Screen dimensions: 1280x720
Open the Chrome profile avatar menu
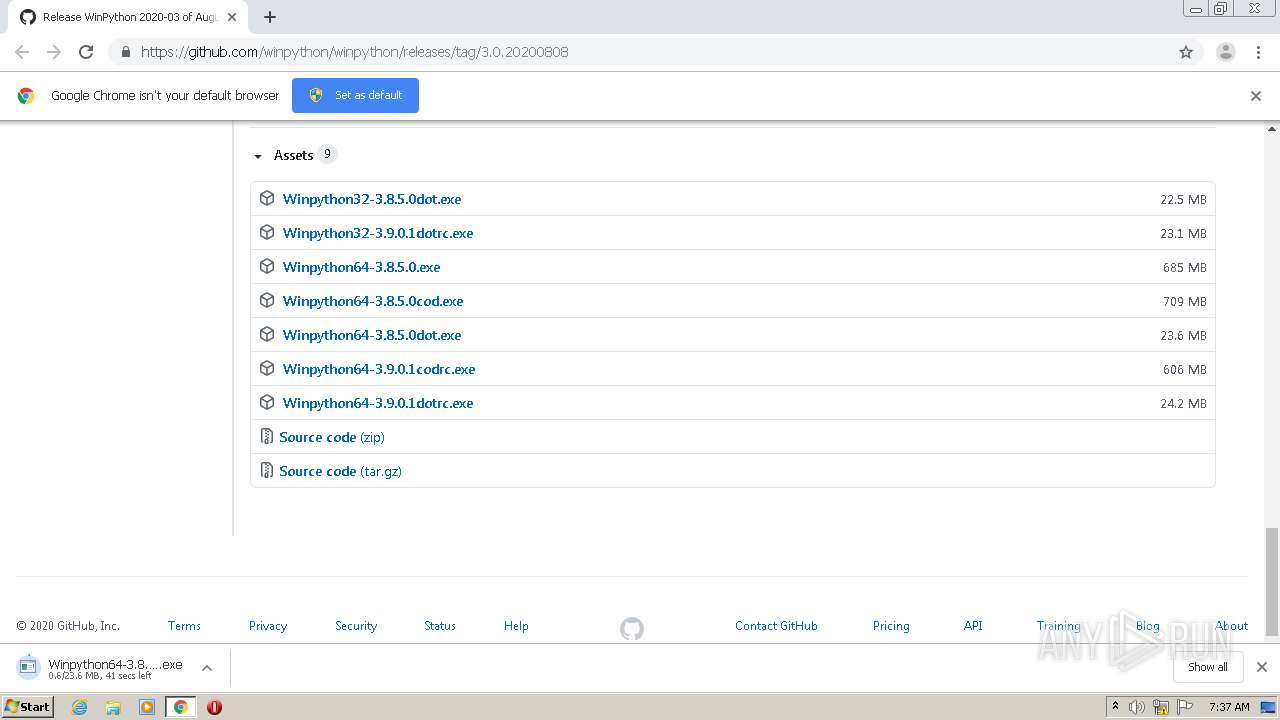point(1226,52)
